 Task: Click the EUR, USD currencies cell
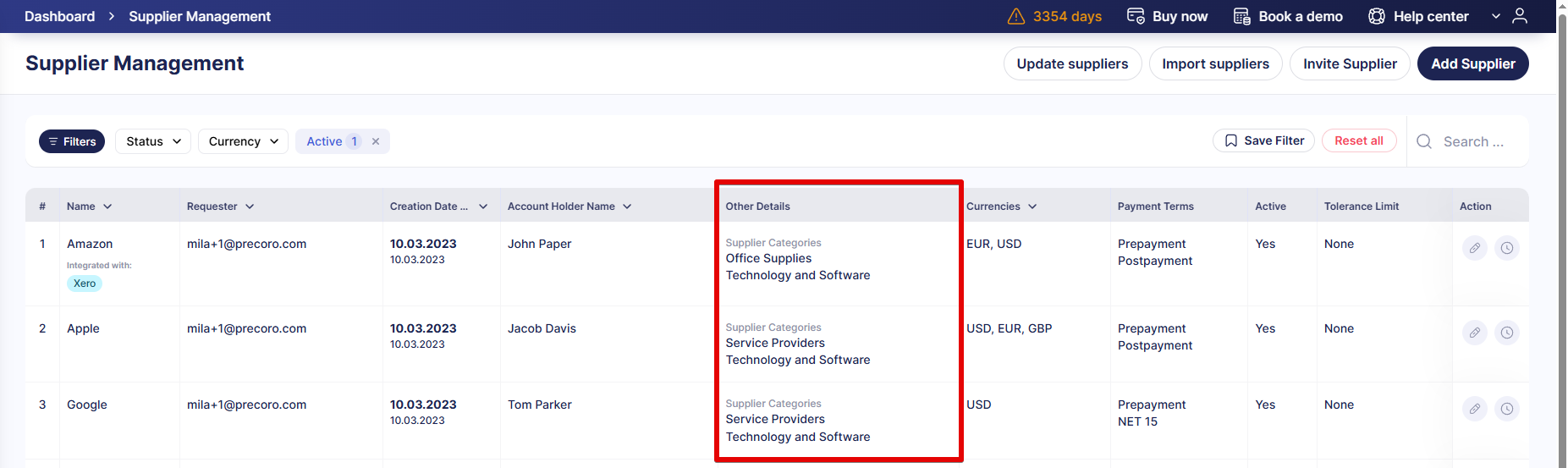(993, 244)
